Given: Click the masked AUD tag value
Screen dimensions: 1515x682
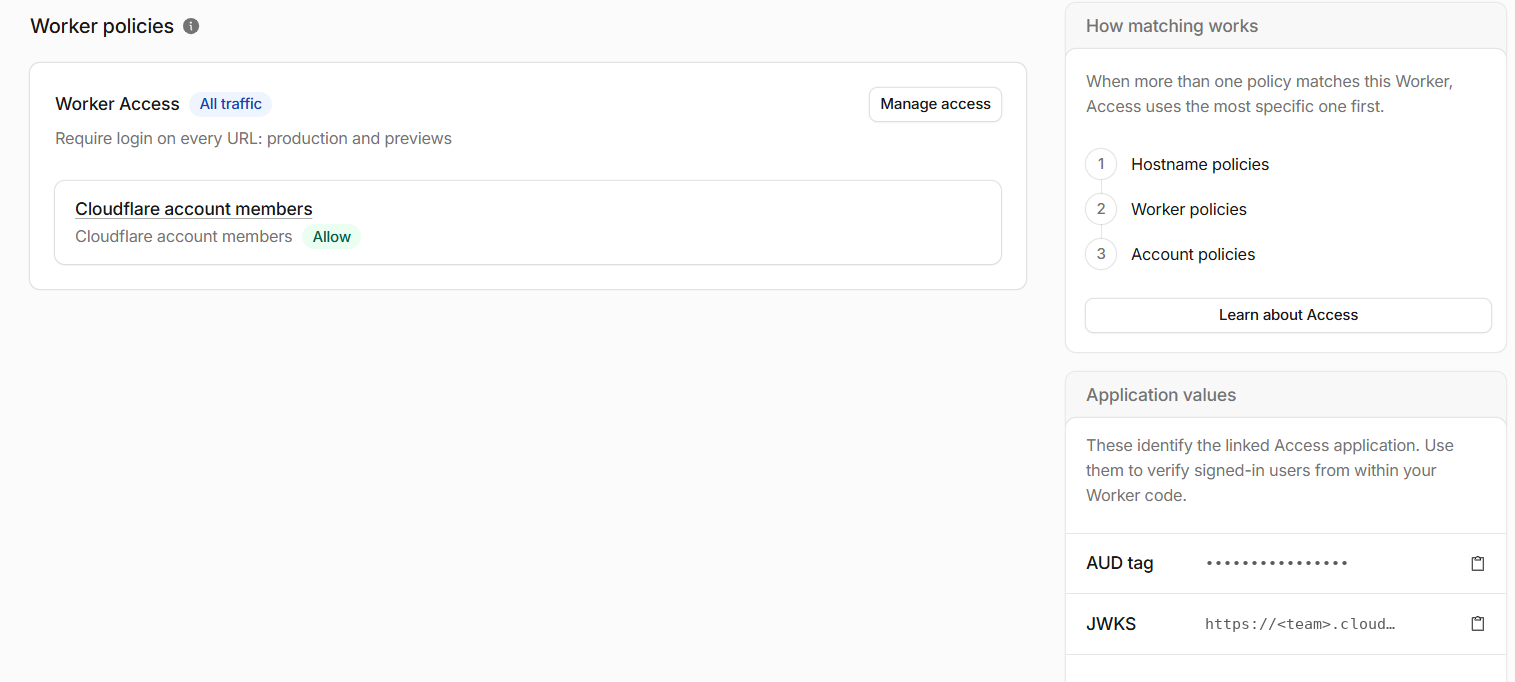Looking at the screenshot, I should tap(1277, 564).
